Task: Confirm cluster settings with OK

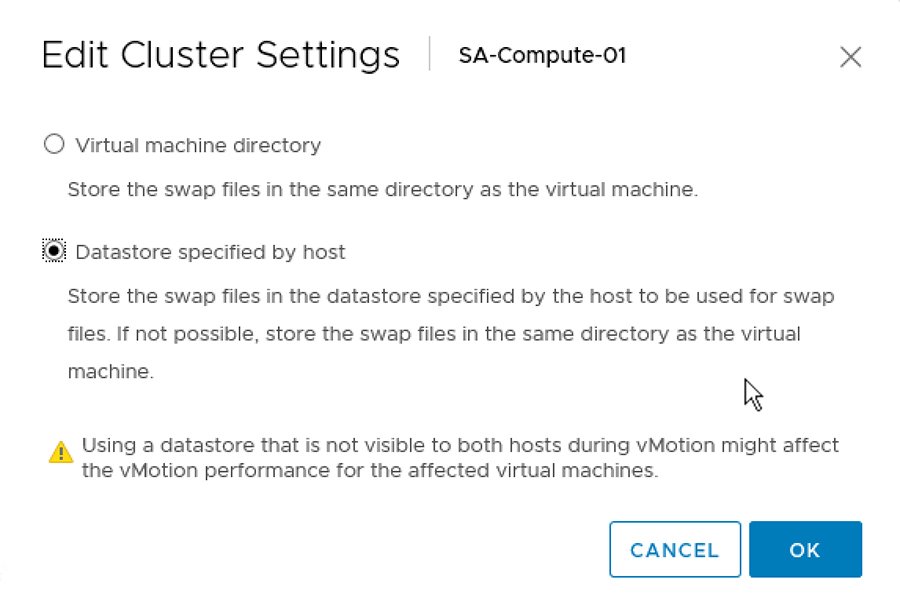Action: point(806,549)
